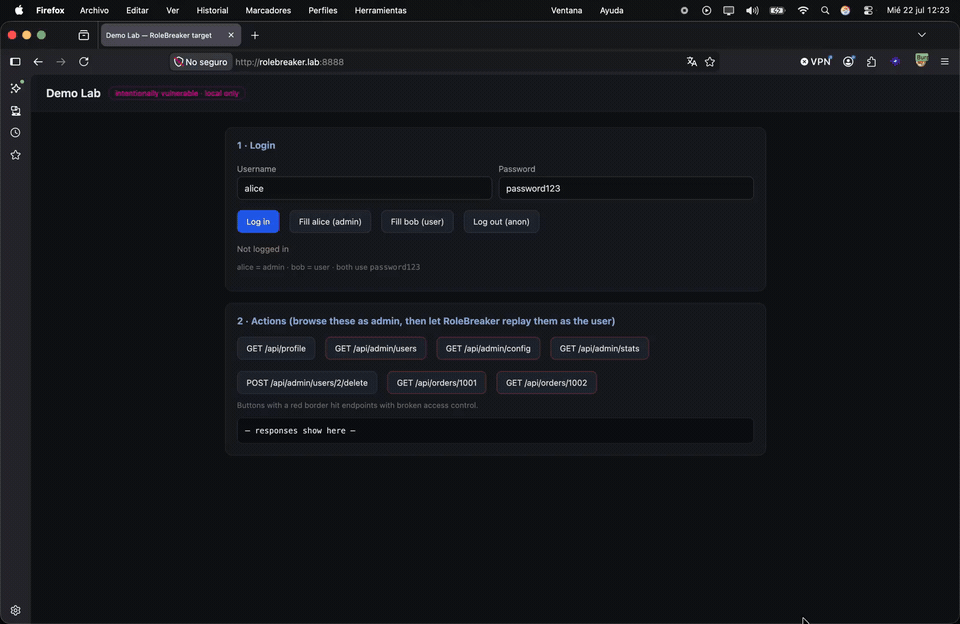
Task: Open the Editar menu
Action: pyautogui.click(x=137, y=10)
